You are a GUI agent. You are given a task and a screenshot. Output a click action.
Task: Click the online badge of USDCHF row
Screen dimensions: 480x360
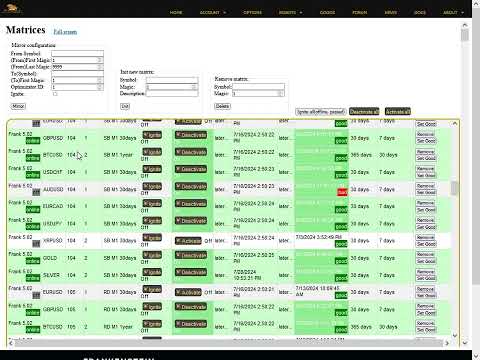33,175
